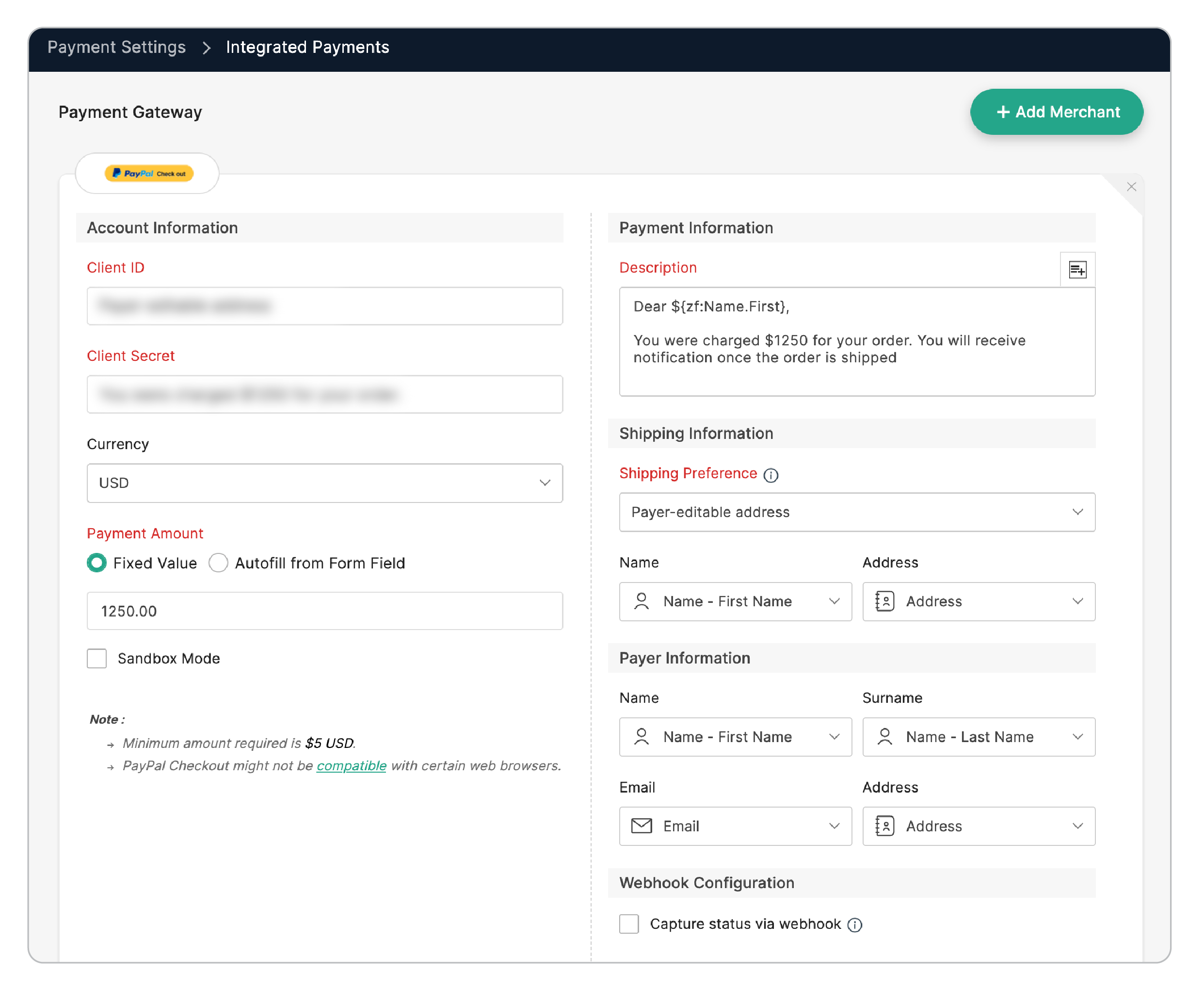Image resolution: width=1204 pixels, height=988 pixels.
Task: Expand Shipping Name field dropdown
Action: coord(735,601)
